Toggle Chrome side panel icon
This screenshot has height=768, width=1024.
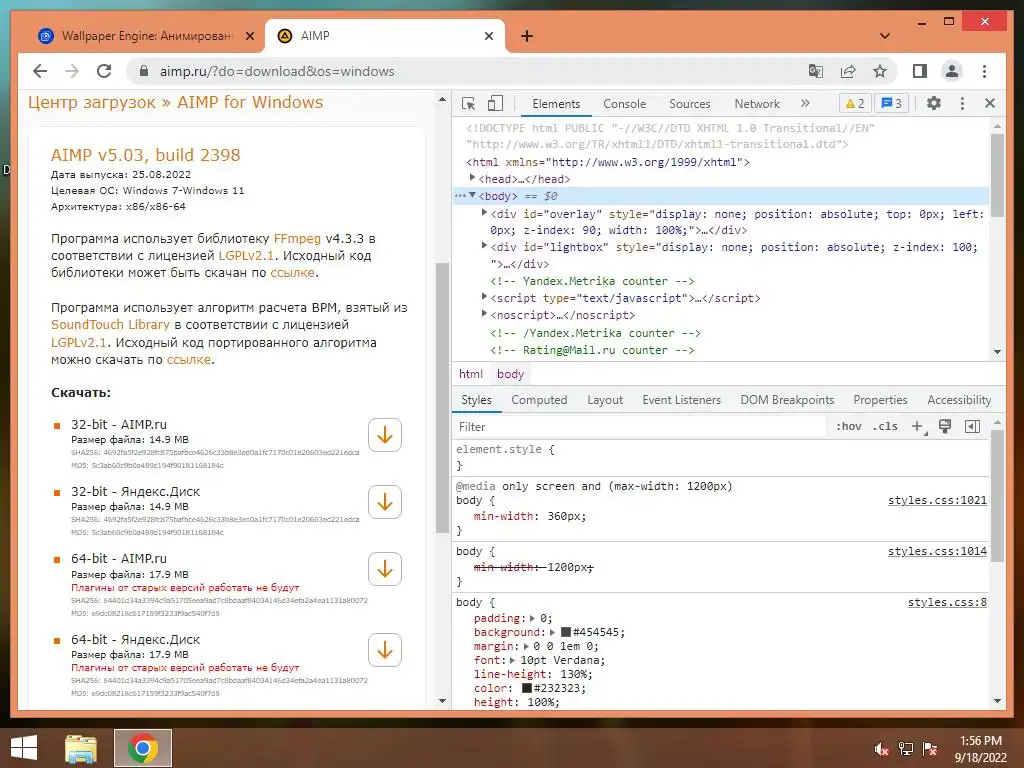pos(920,71)
